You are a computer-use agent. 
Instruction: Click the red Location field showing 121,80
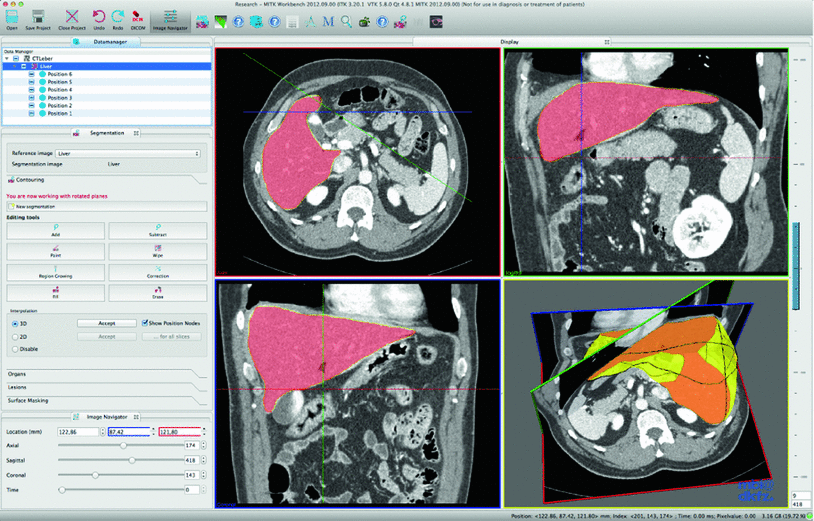180,432
